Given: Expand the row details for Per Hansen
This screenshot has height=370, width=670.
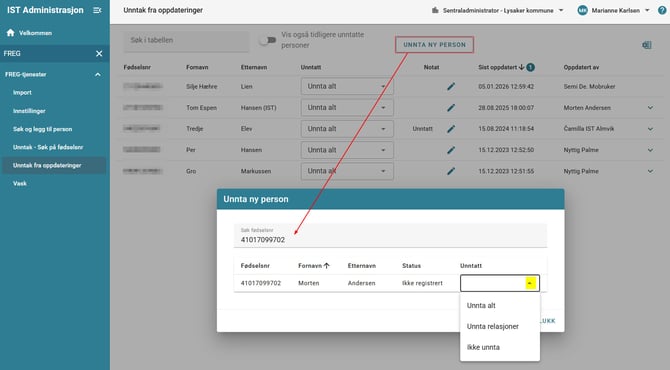Looking at the screenshot, I should coord(650,150).
